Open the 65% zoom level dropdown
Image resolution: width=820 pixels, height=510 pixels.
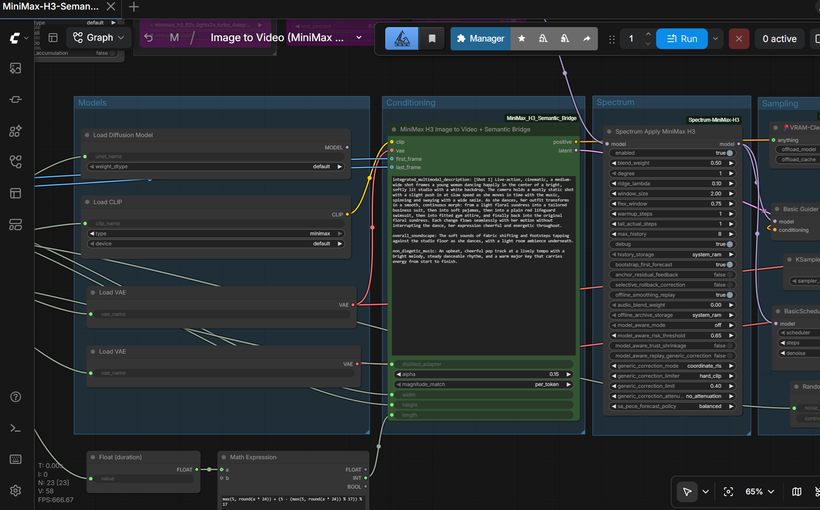click(x=759, y=492)
